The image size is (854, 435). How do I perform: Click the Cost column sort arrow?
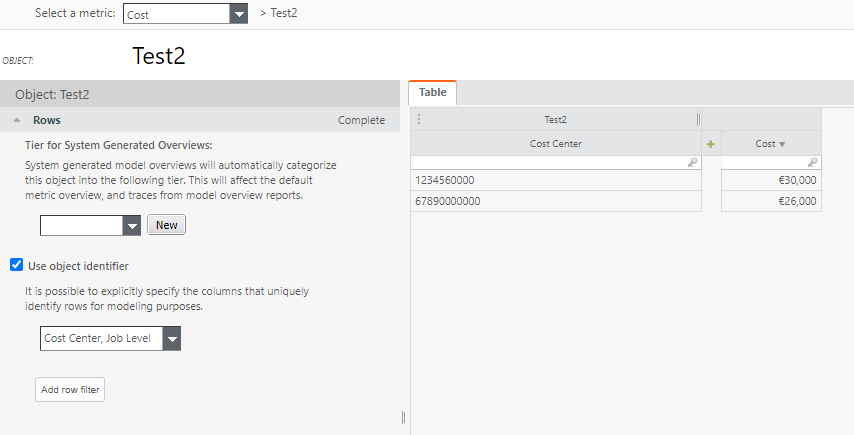[782, 144]
